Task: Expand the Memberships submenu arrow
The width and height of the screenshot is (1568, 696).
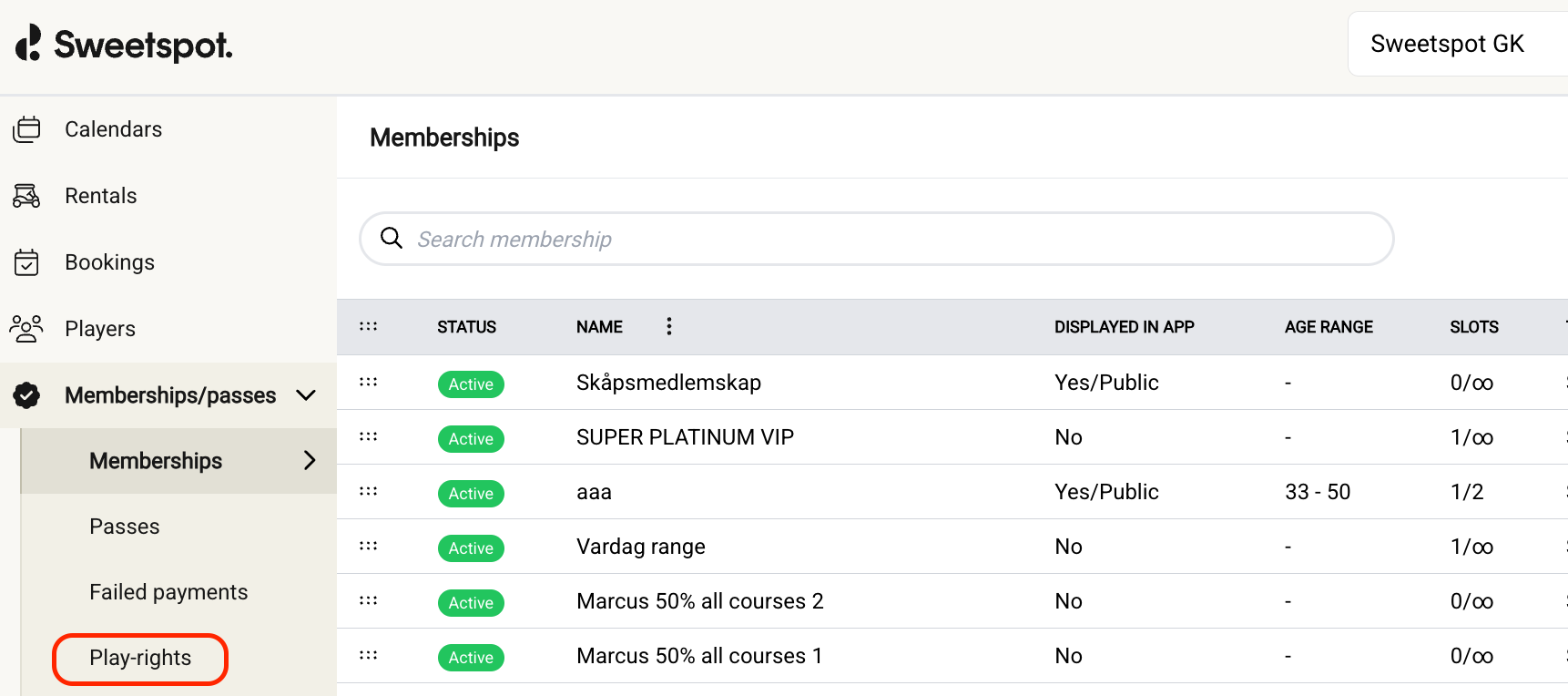Action: [310, 461]
